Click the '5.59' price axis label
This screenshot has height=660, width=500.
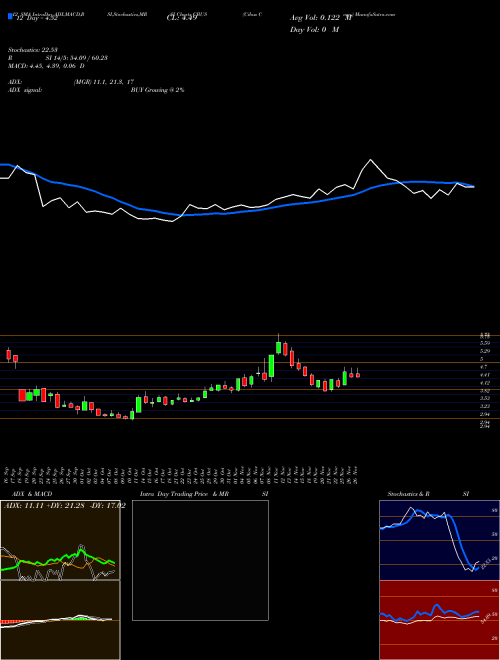click(485, 343)
